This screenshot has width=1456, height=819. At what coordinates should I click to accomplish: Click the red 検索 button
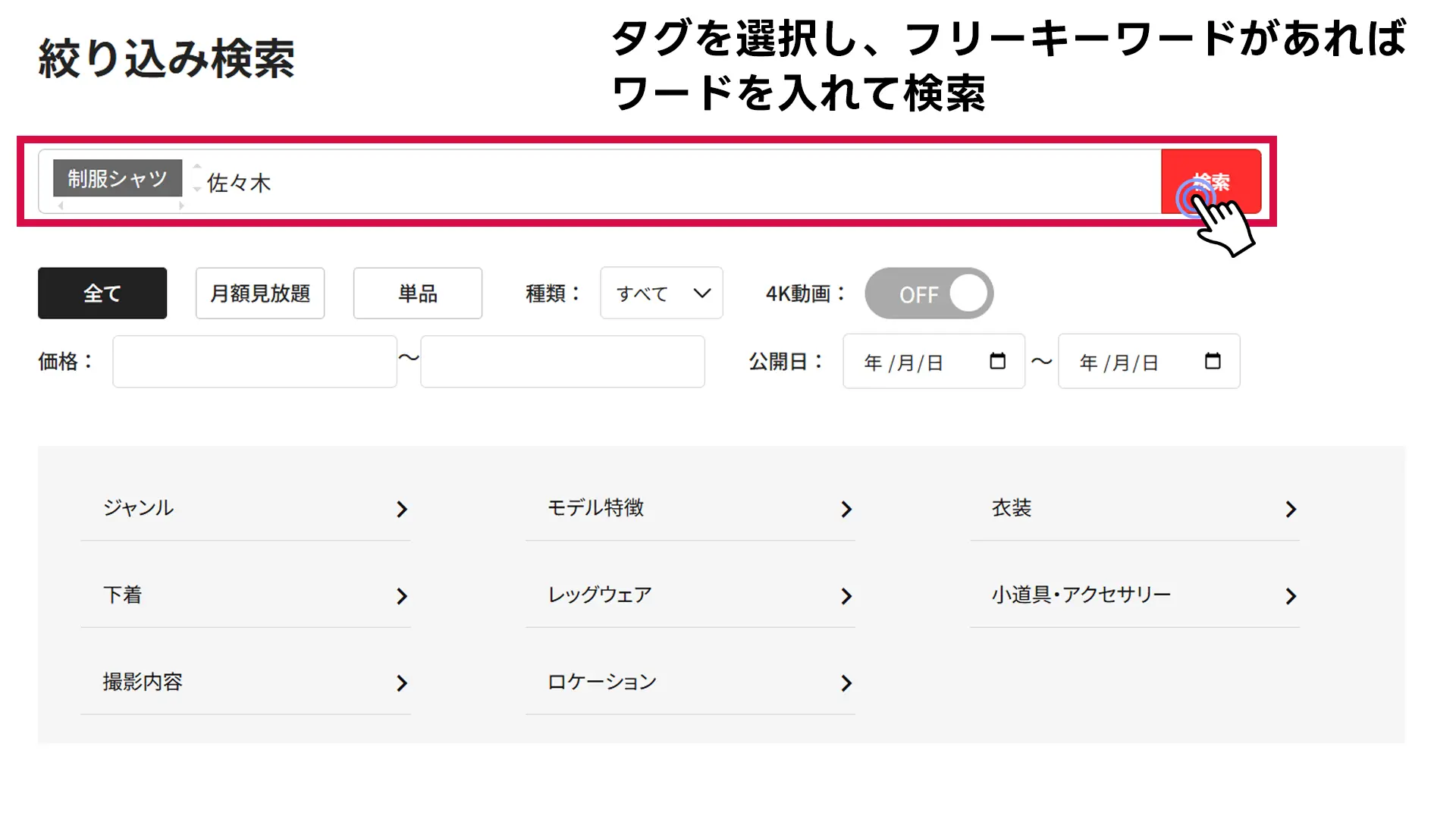[x=1211, y=182]
